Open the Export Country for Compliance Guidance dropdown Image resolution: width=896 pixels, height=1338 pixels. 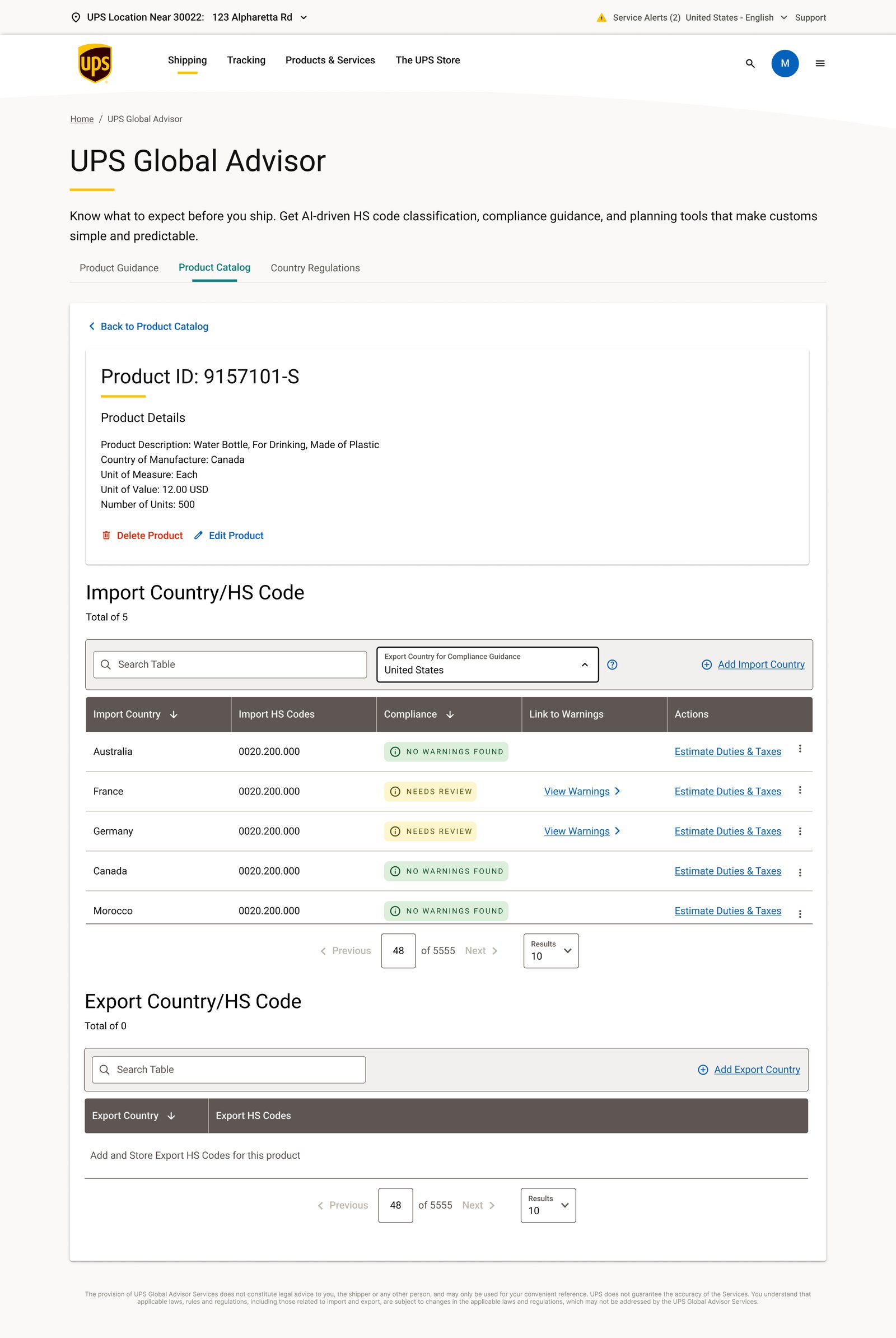pos(487,665)
